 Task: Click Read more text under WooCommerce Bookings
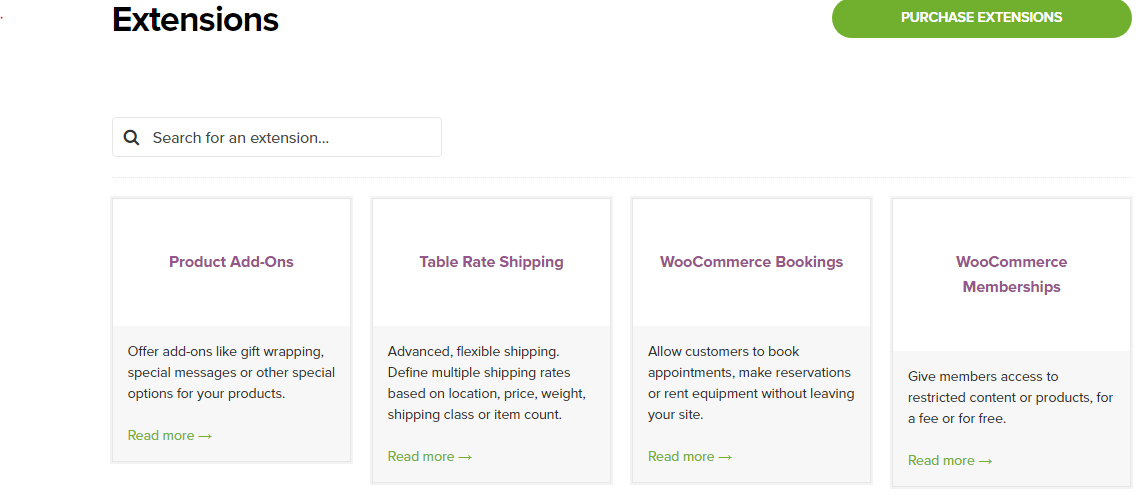click(x=681, y=456)
